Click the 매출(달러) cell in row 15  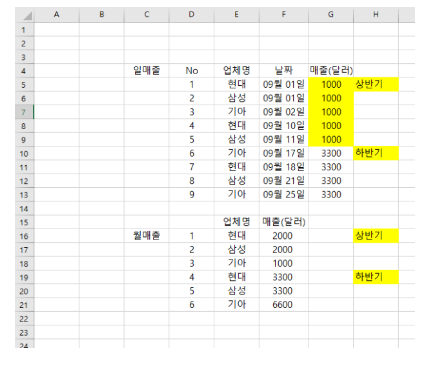pos(284,222)
